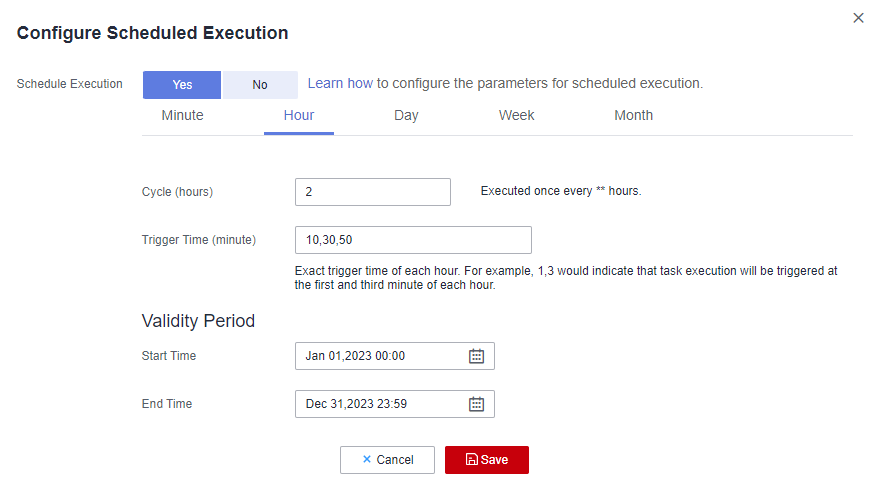Click the Trigger Time help text

(x=566, y=278)
